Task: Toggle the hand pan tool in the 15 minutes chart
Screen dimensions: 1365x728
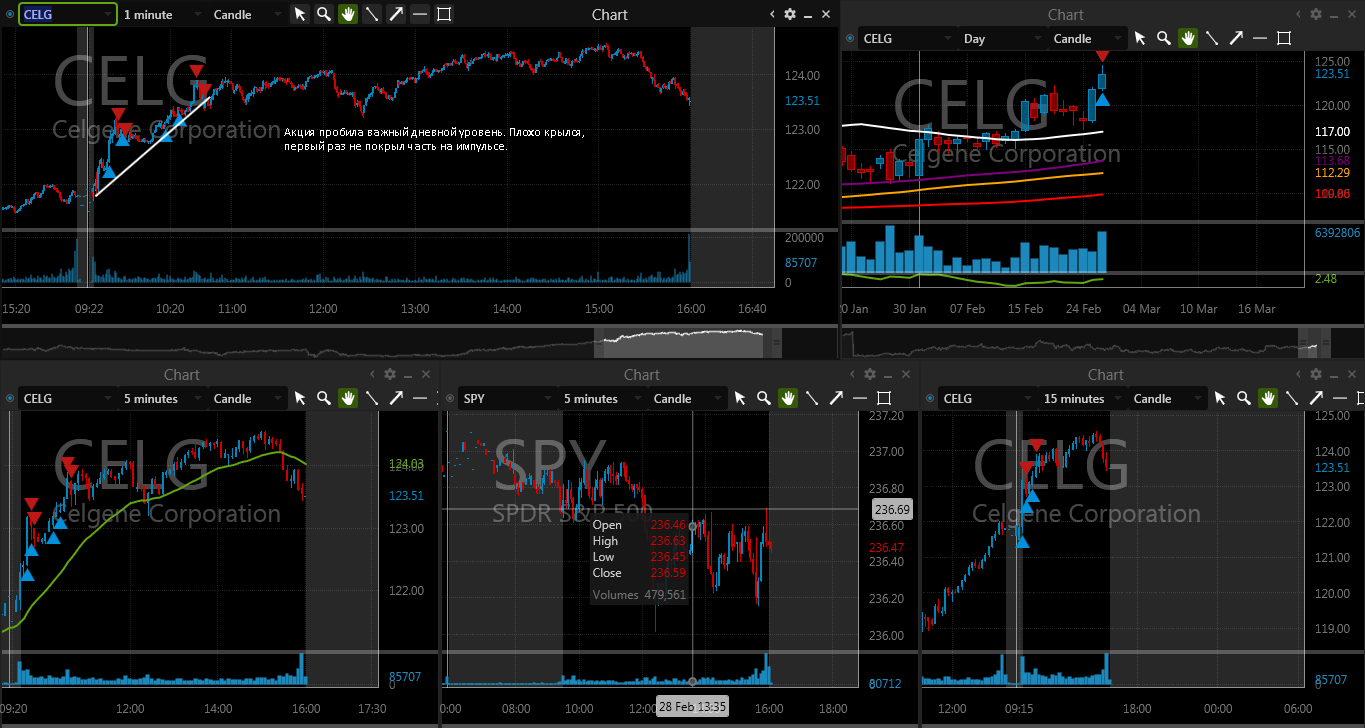Action: 1268,398
